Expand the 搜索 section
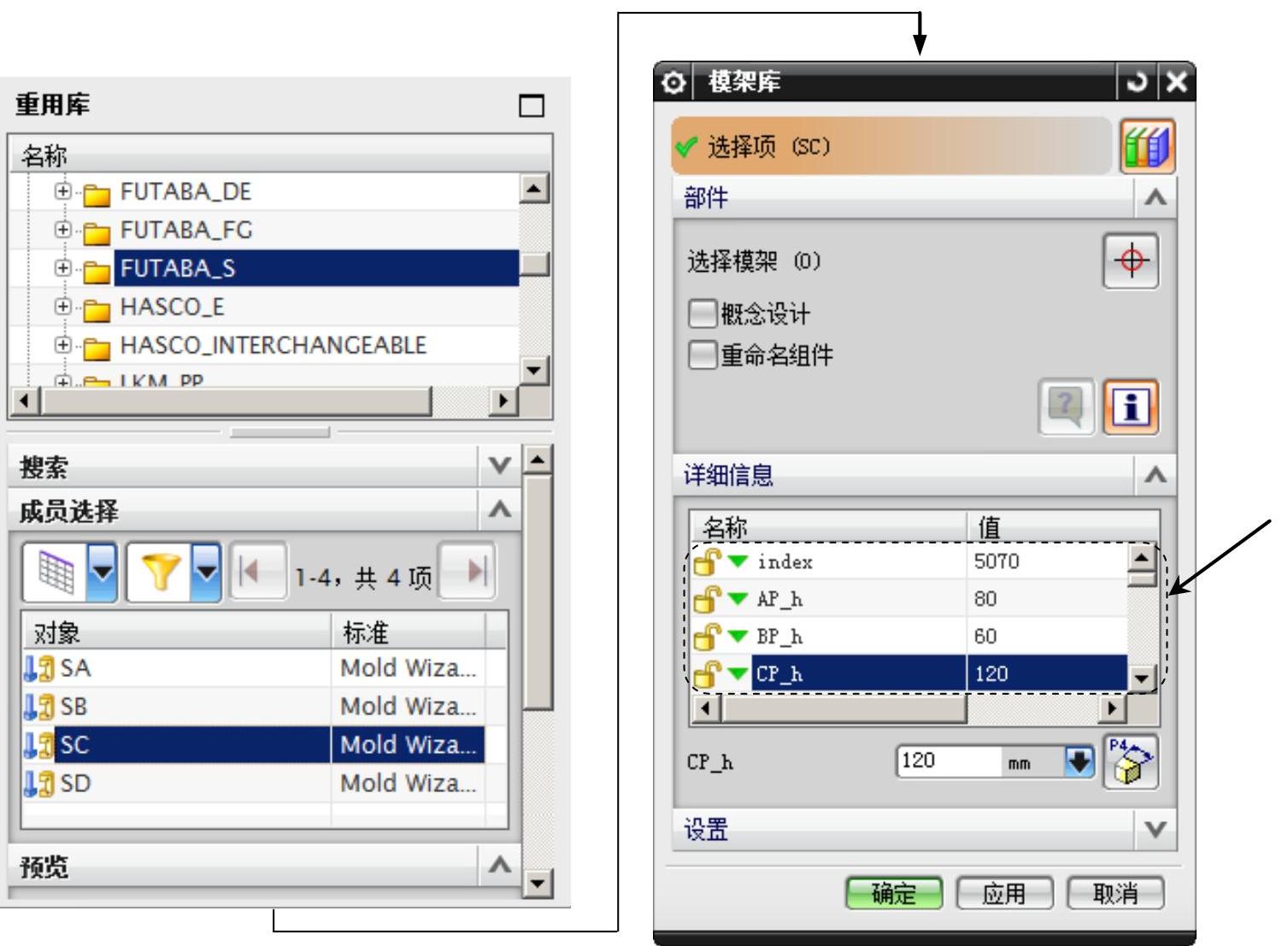Viewport: 1288px width, 946px height. pyautogui.click(x=499, y=466)
